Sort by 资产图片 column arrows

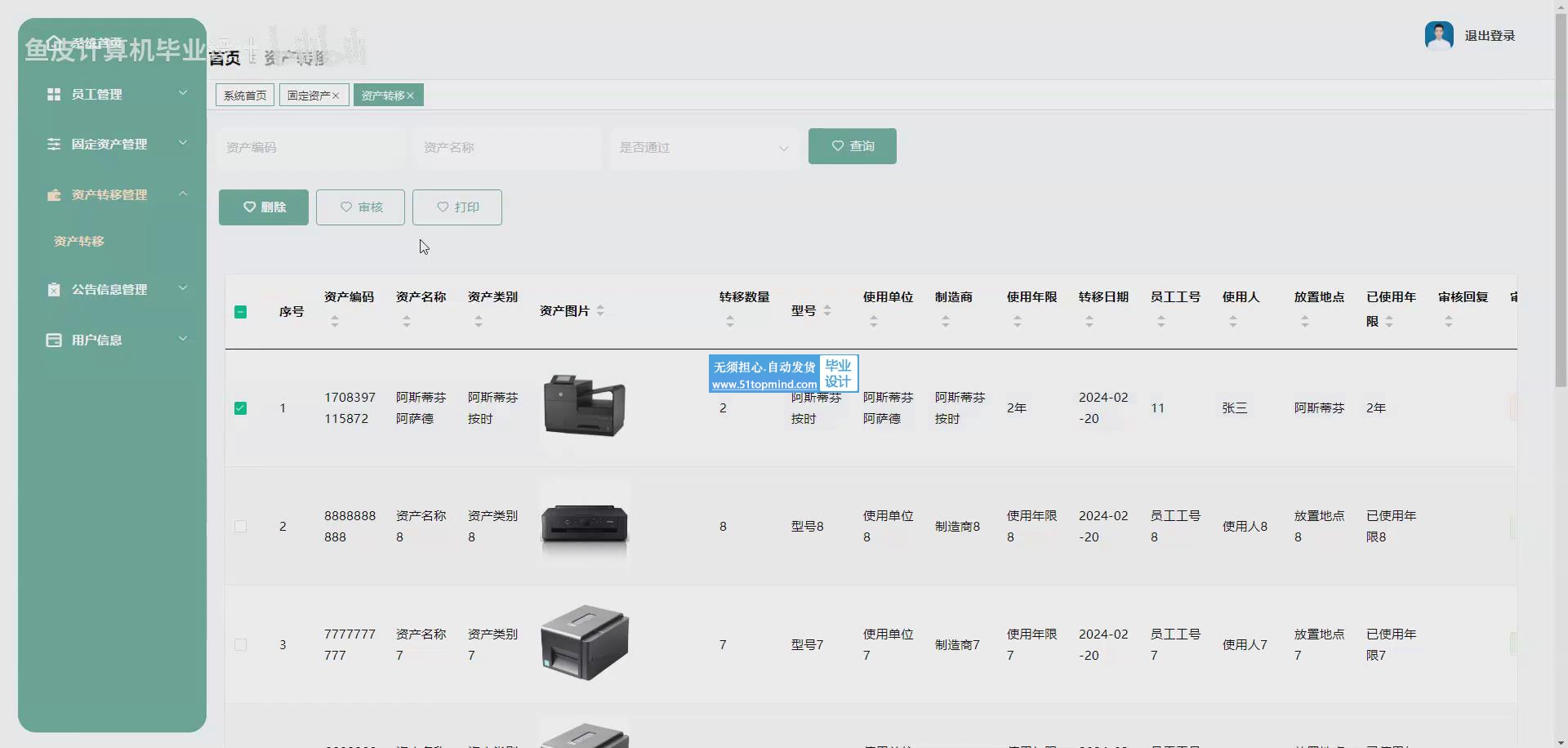(600, 311)
